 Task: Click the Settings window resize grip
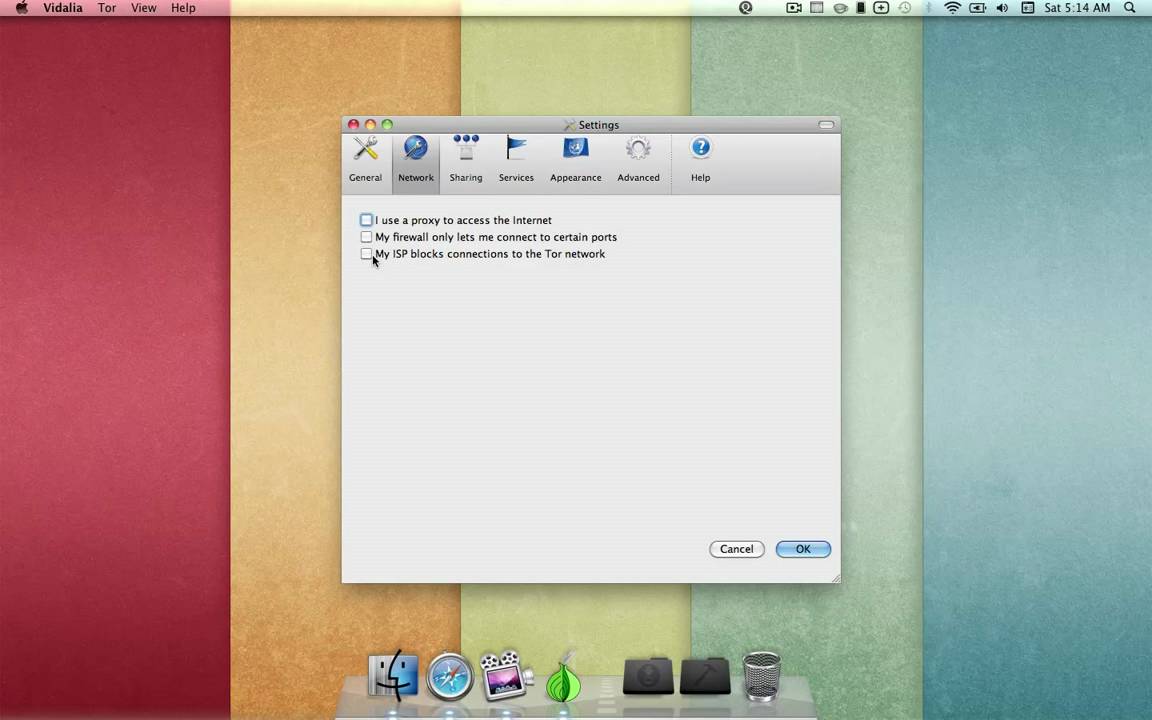835,577
